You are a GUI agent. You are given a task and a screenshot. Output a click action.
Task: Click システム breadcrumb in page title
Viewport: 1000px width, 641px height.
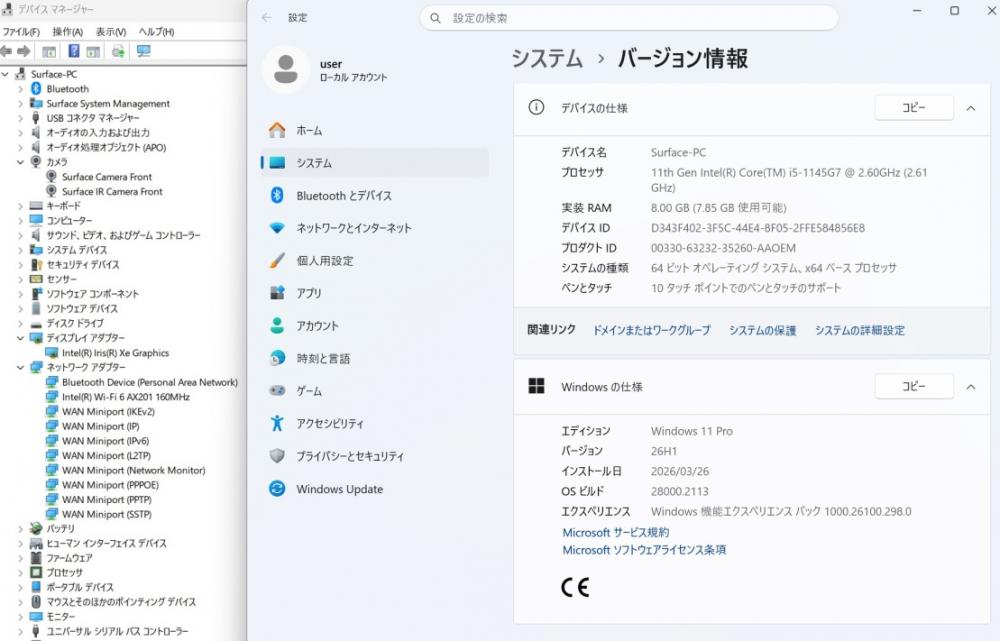pos(547,59)
